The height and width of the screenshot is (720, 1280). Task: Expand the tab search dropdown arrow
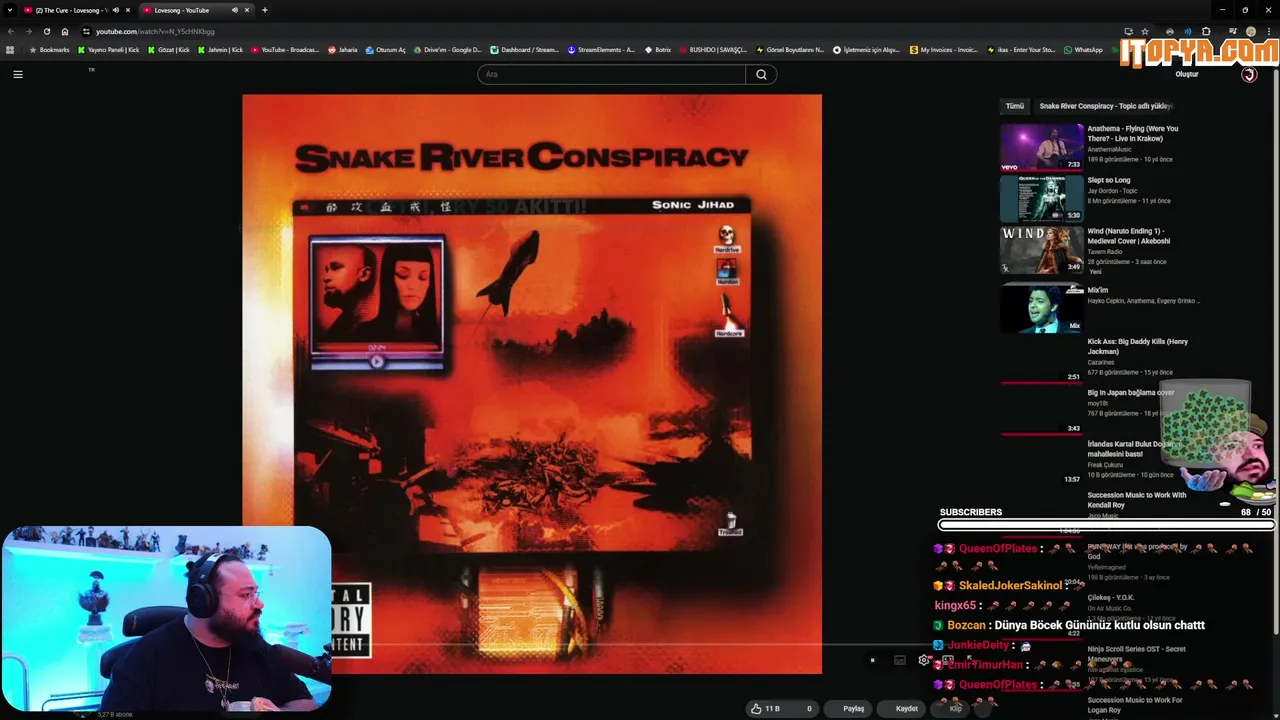point(9,10)
